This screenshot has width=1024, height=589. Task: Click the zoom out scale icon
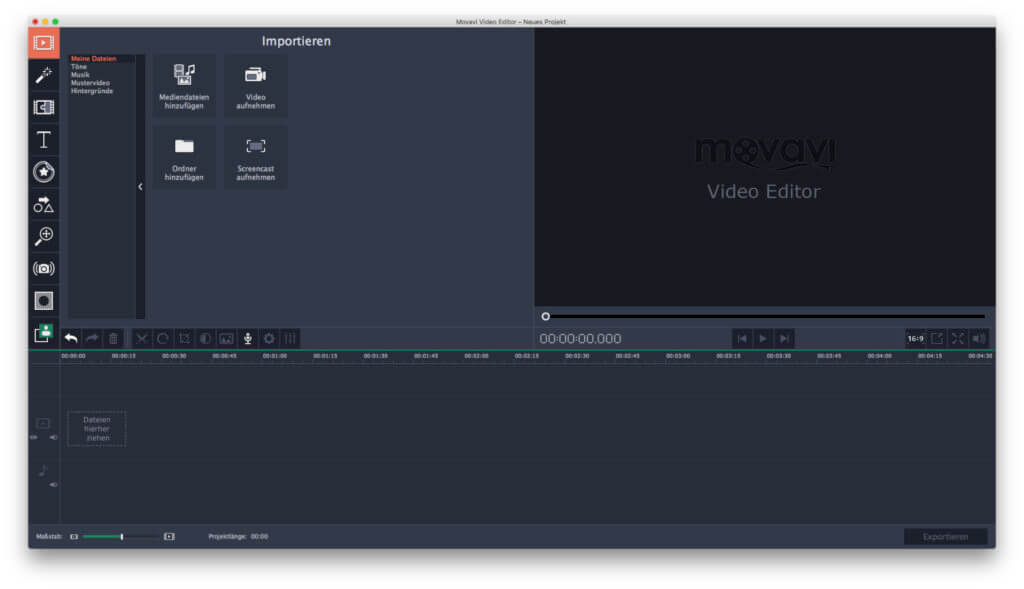[74, 537]
